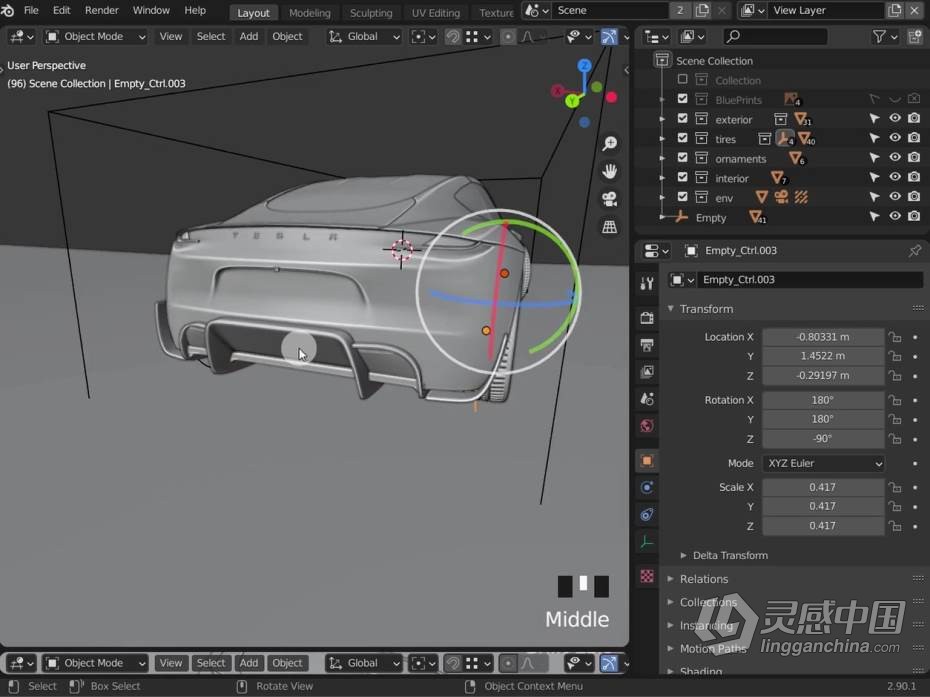Toggle top header snapping magnet icon
This screenshot has width=930, height=697.
click(x=453, y=37)
